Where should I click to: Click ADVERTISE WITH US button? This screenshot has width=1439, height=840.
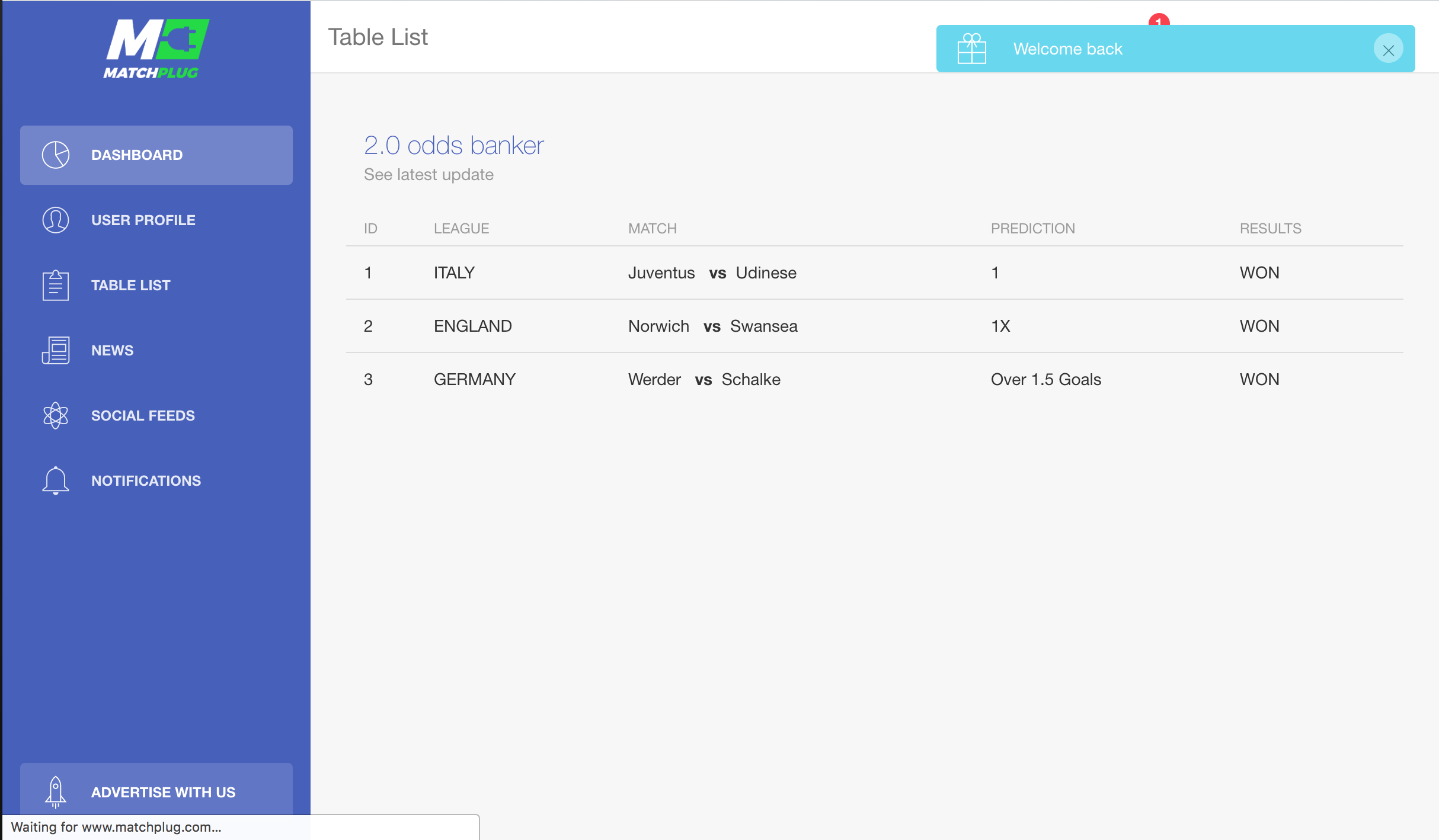coord(163,792)
